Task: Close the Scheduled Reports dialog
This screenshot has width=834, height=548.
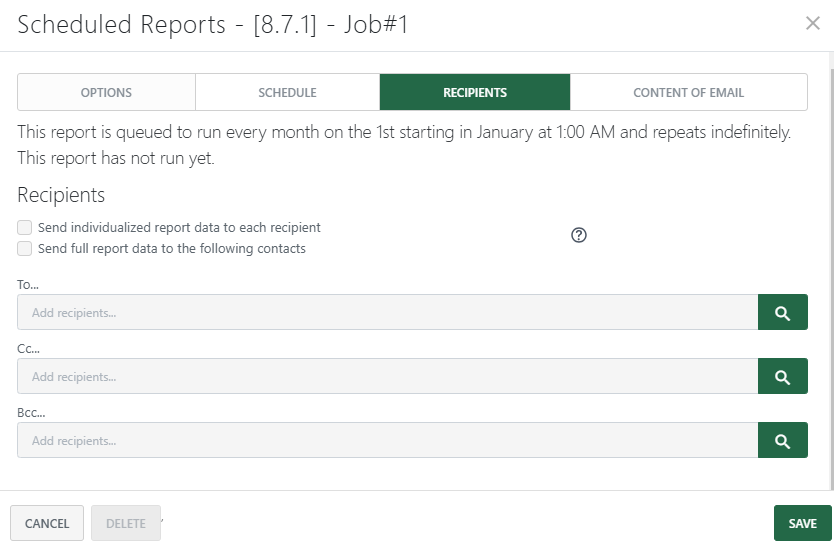Action: pos(812,23)
